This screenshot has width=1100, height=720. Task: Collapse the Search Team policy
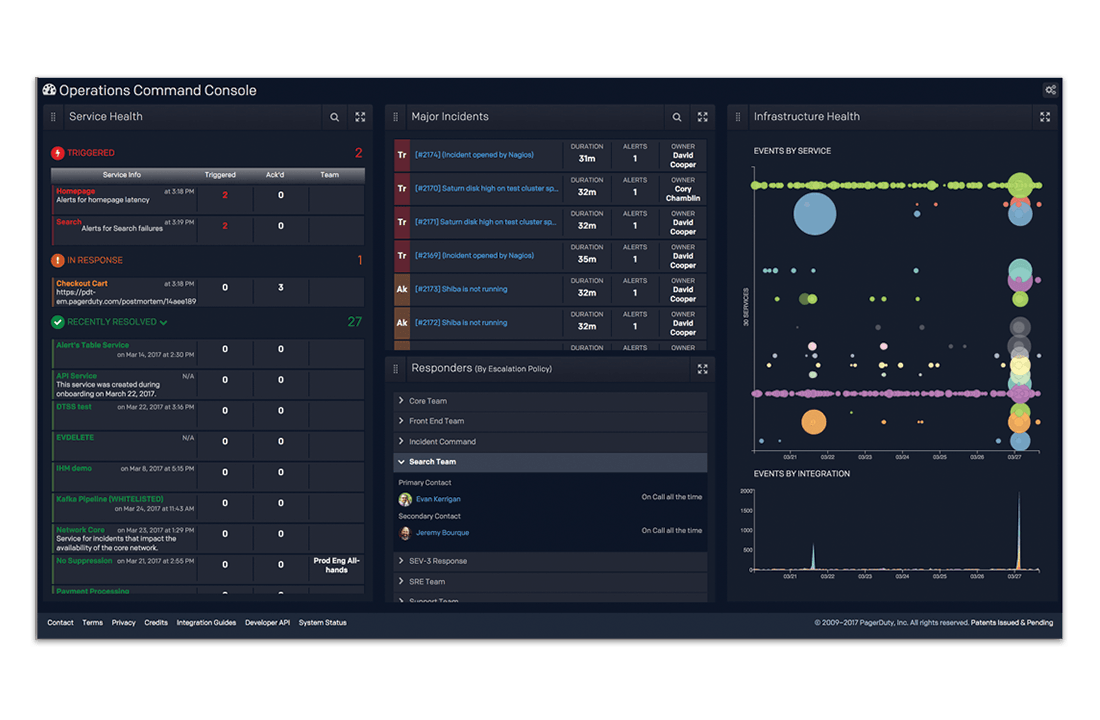(x=401, y=462)
